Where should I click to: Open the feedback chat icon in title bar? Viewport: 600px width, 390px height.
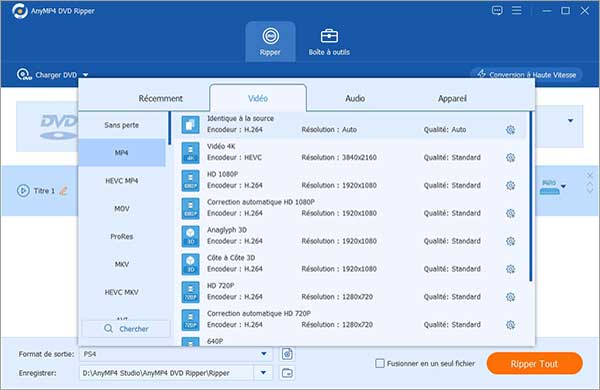(497, 11)
